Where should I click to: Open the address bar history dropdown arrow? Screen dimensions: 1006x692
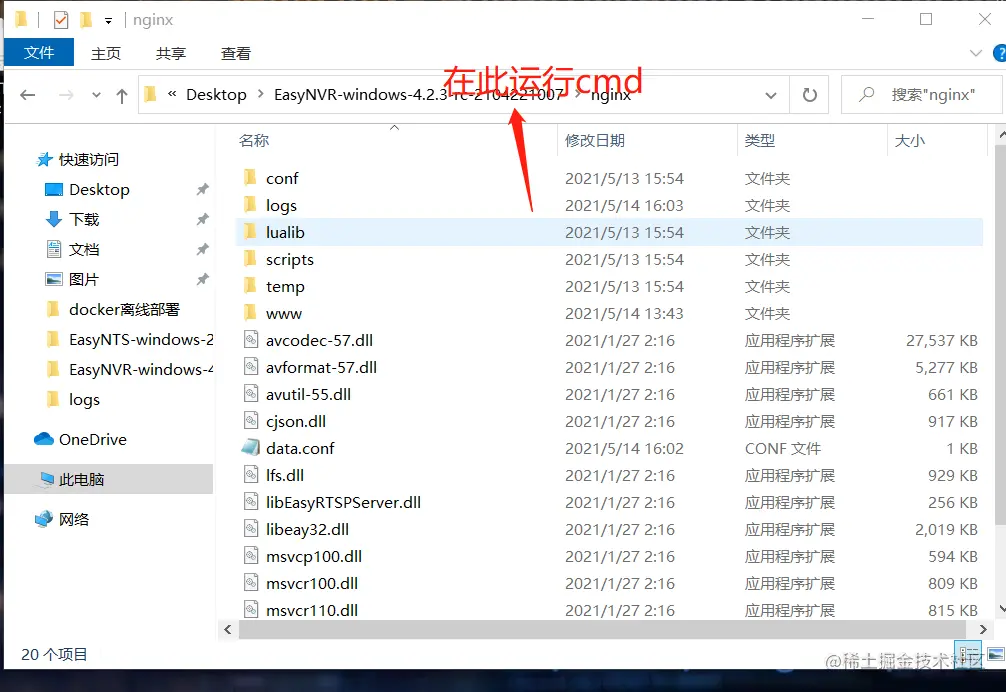click(771, 96)
